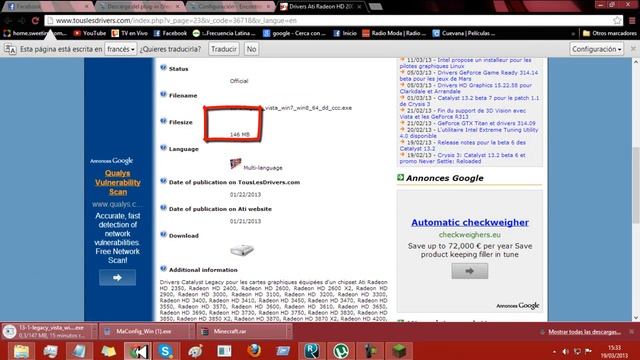Expand options for Minecraft.rar download
This screenshot has width=640, height=360.
click(x=289, y=331)
